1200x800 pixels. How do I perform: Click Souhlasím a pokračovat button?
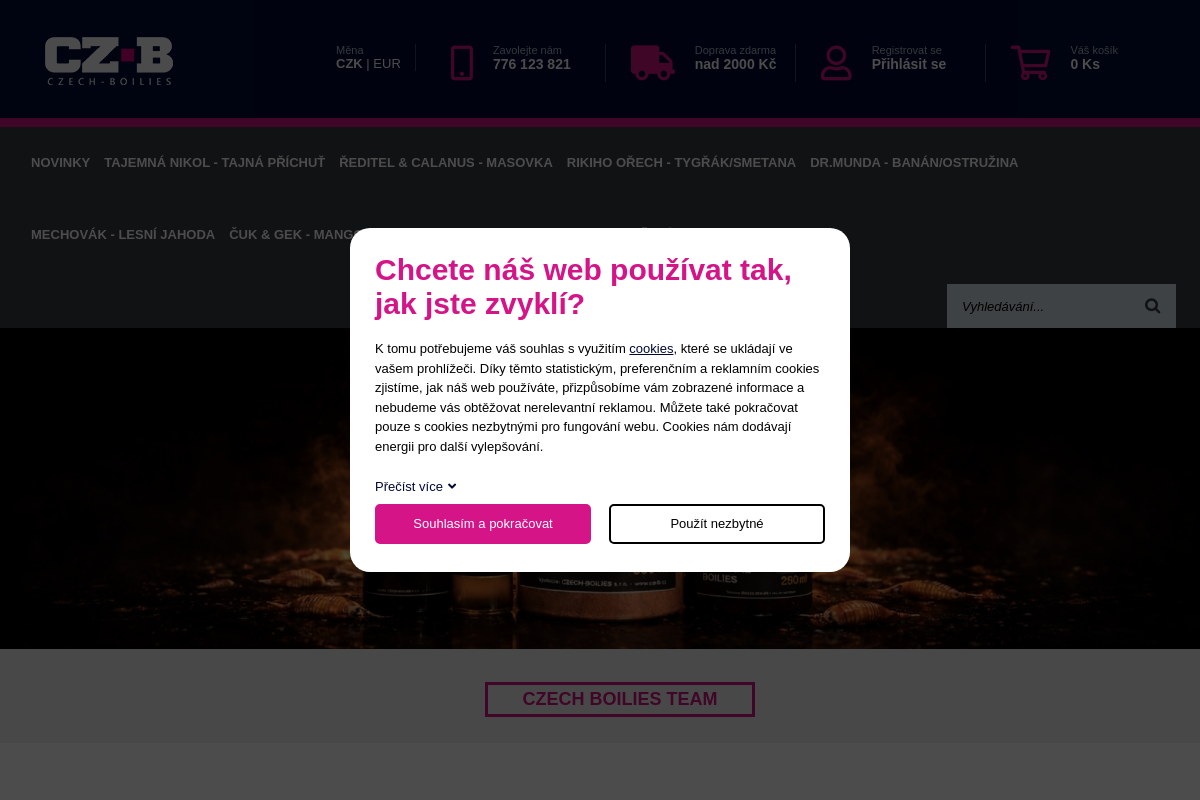(x=483, y=524)
